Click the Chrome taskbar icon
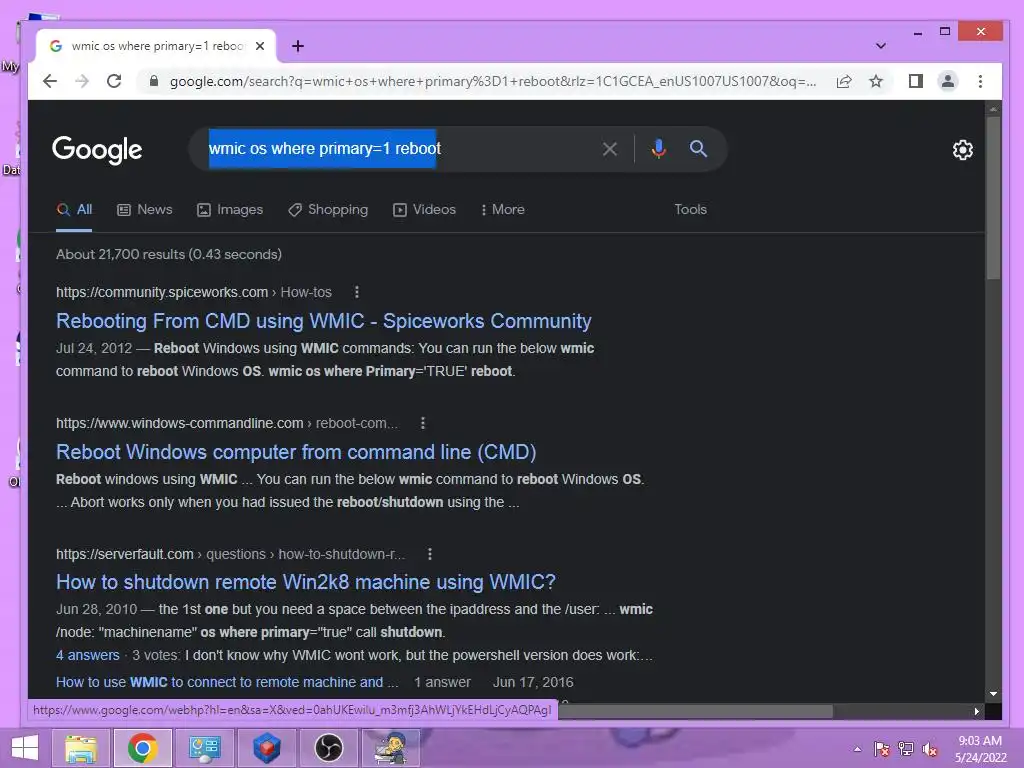 (x=142, y=748)
